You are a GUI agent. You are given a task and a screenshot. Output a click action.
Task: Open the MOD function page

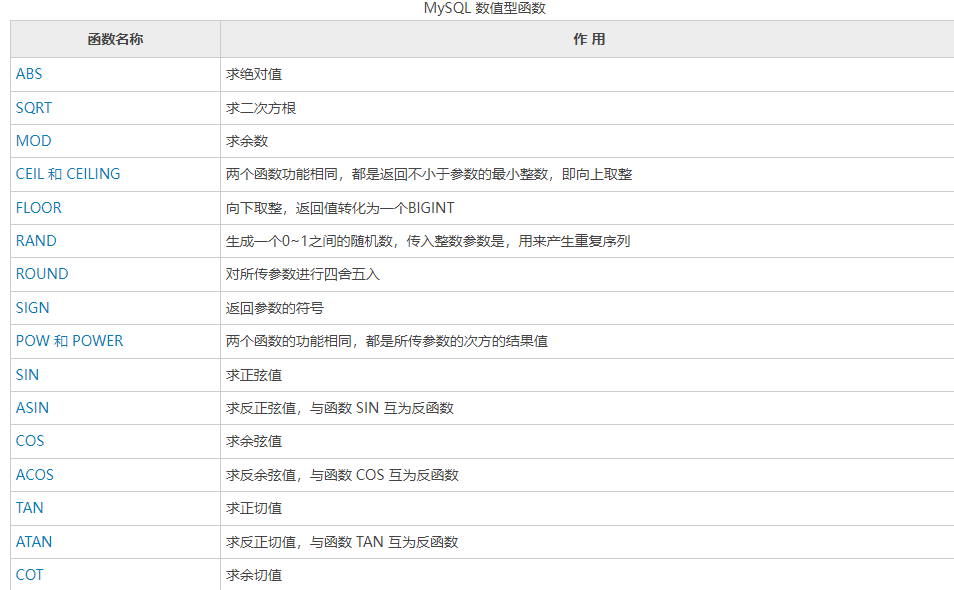click(x=33, y=141)
